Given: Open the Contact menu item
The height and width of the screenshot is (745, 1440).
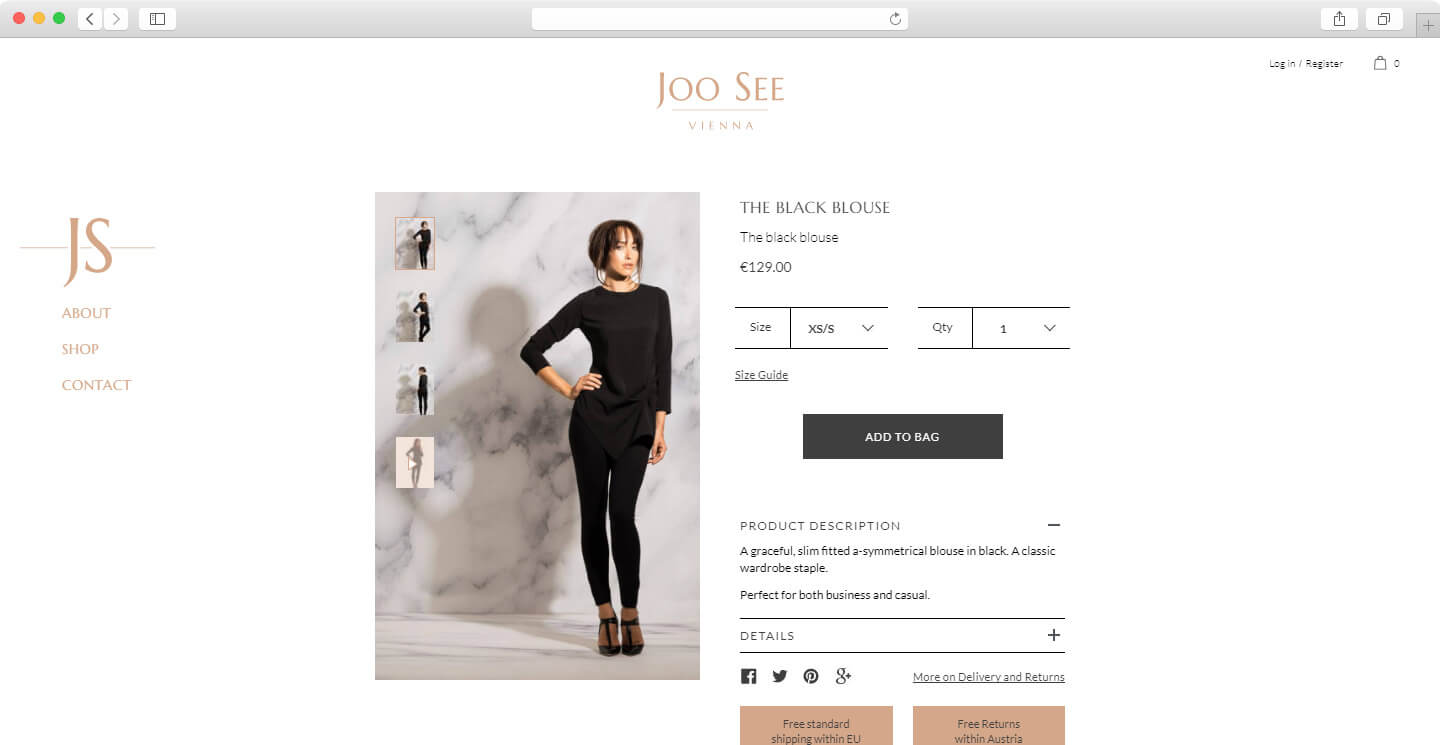Looking at the screenshot, I should pyautogui.click(x=96, y=385).
